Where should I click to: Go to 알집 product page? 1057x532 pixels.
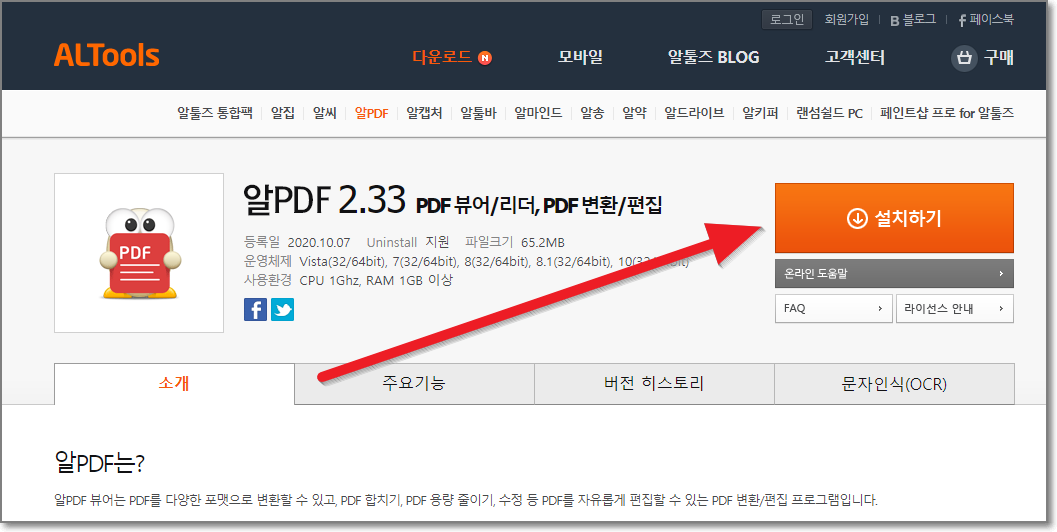[x=283, y=113]
